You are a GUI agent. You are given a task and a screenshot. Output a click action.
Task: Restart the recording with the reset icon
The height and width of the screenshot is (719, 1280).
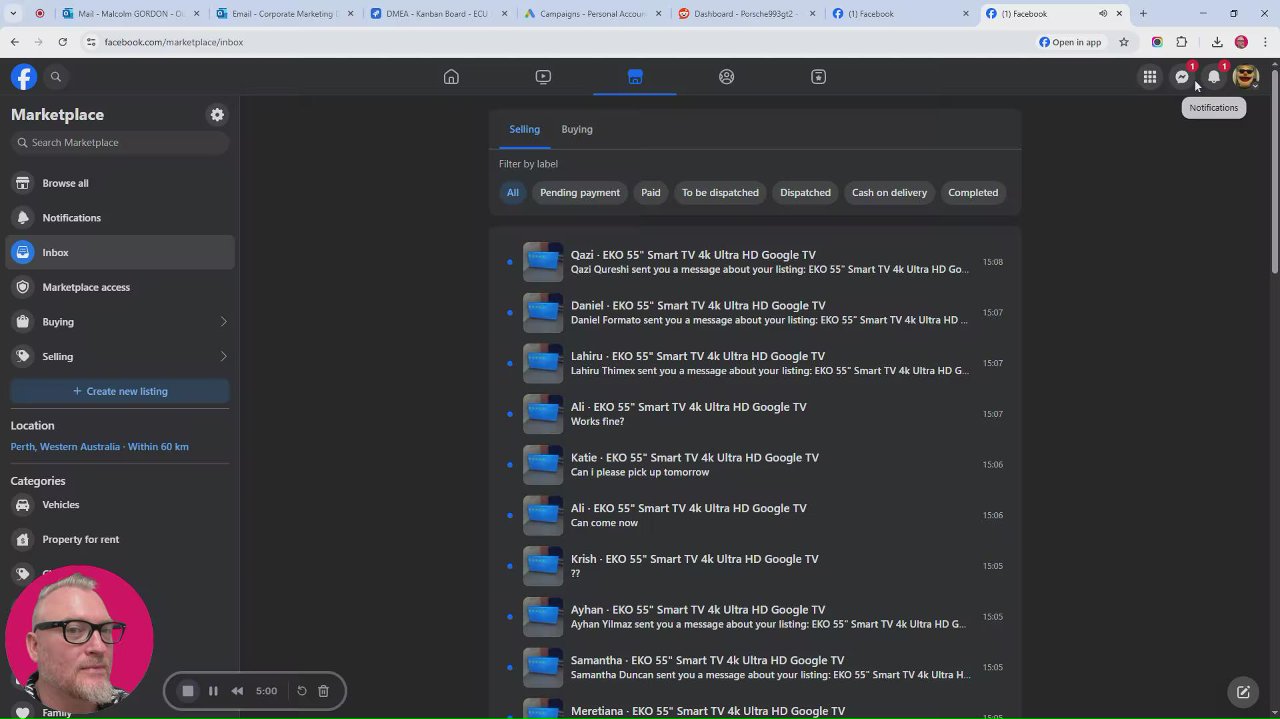301,691
